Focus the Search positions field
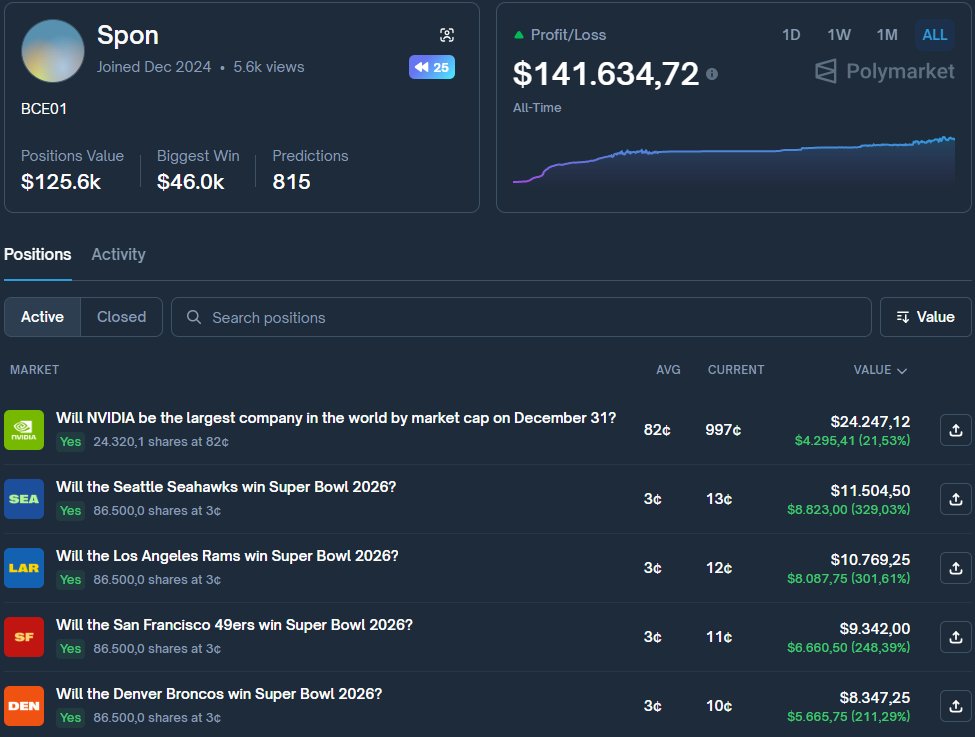975x737 pixels. [521, 317]
